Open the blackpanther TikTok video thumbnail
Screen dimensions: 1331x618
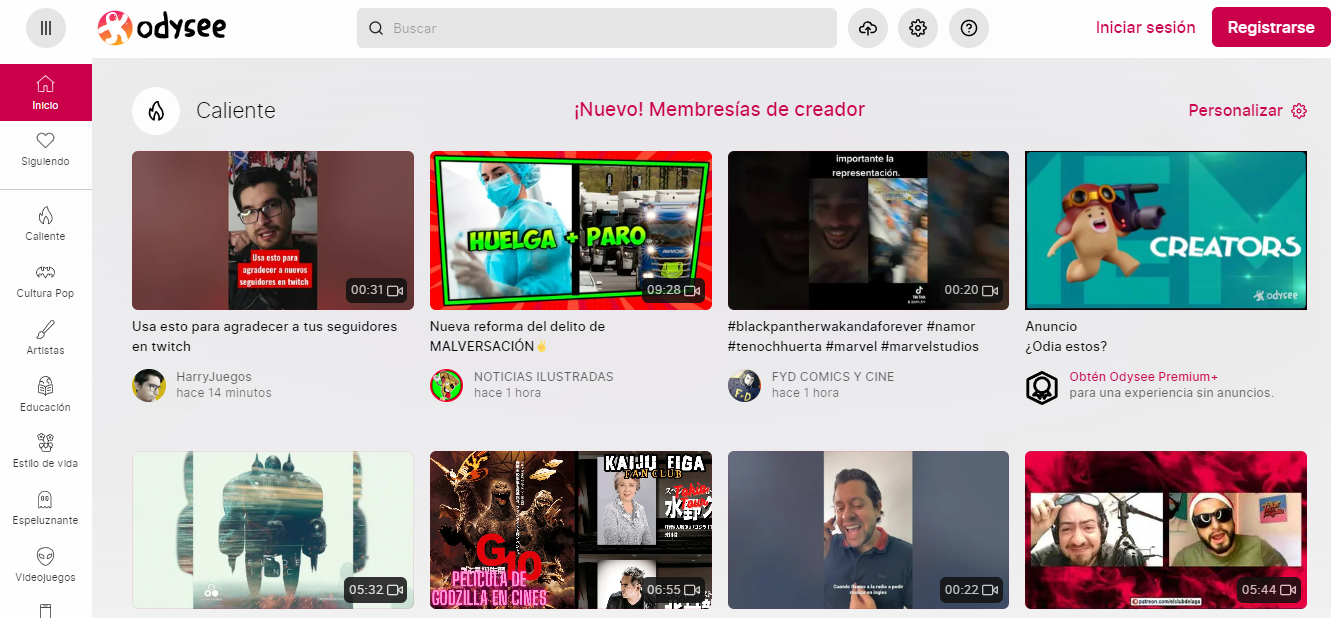(868, 230)
